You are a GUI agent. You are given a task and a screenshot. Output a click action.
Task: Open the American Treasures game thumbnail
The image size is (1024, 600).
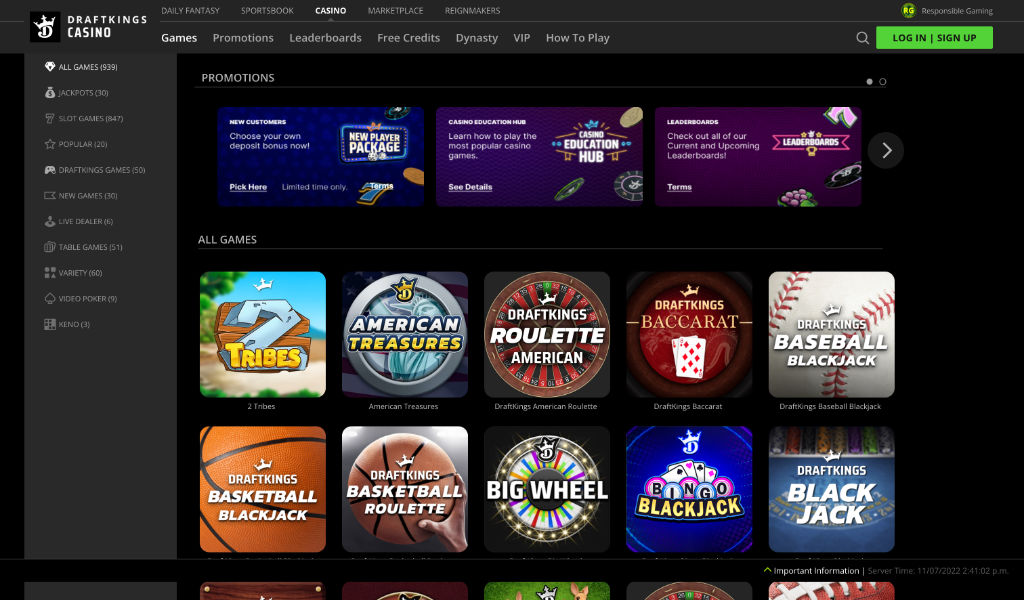tap(405, 334)
